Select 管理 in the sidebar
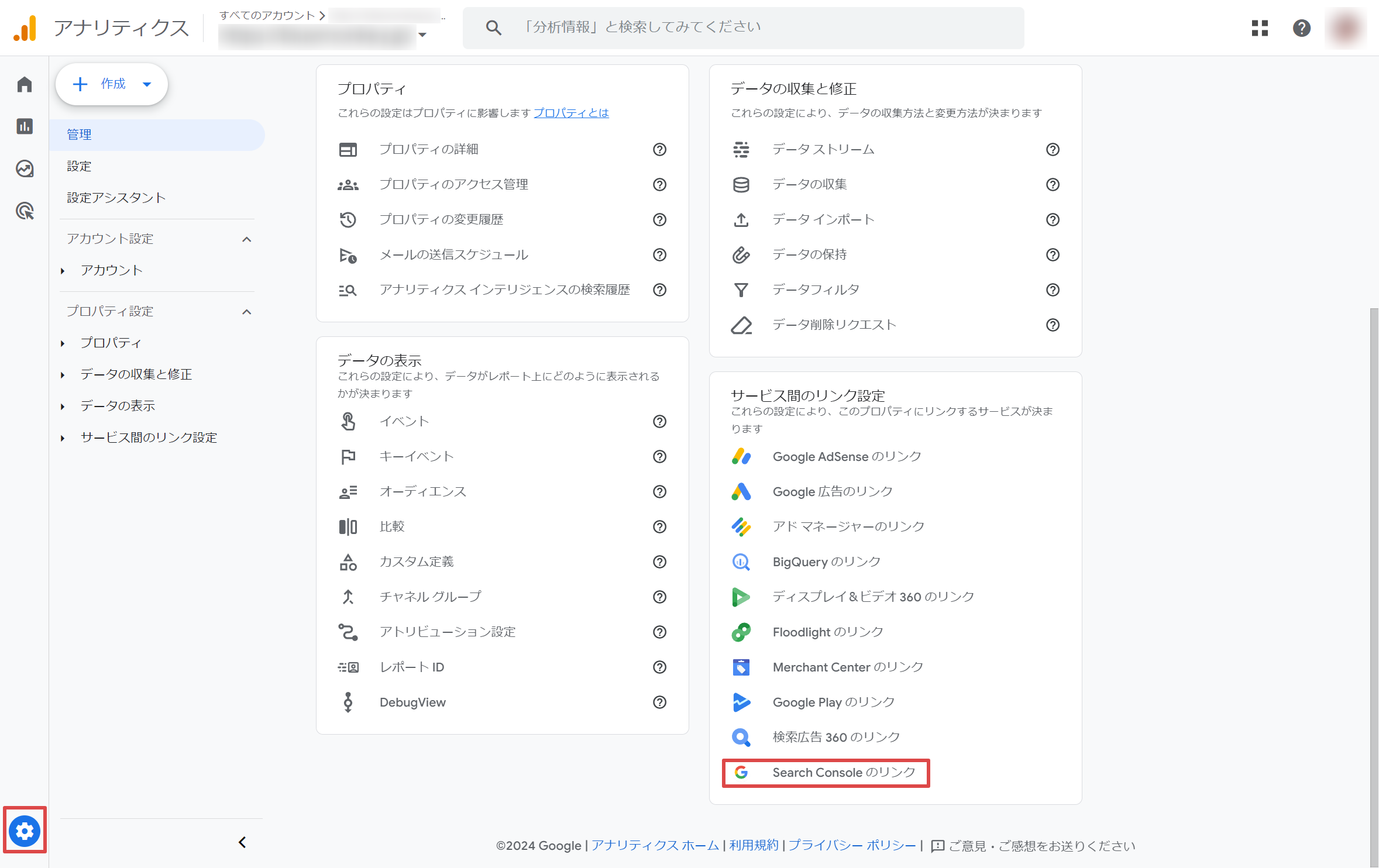The image size is (1379, 868). 157,135
